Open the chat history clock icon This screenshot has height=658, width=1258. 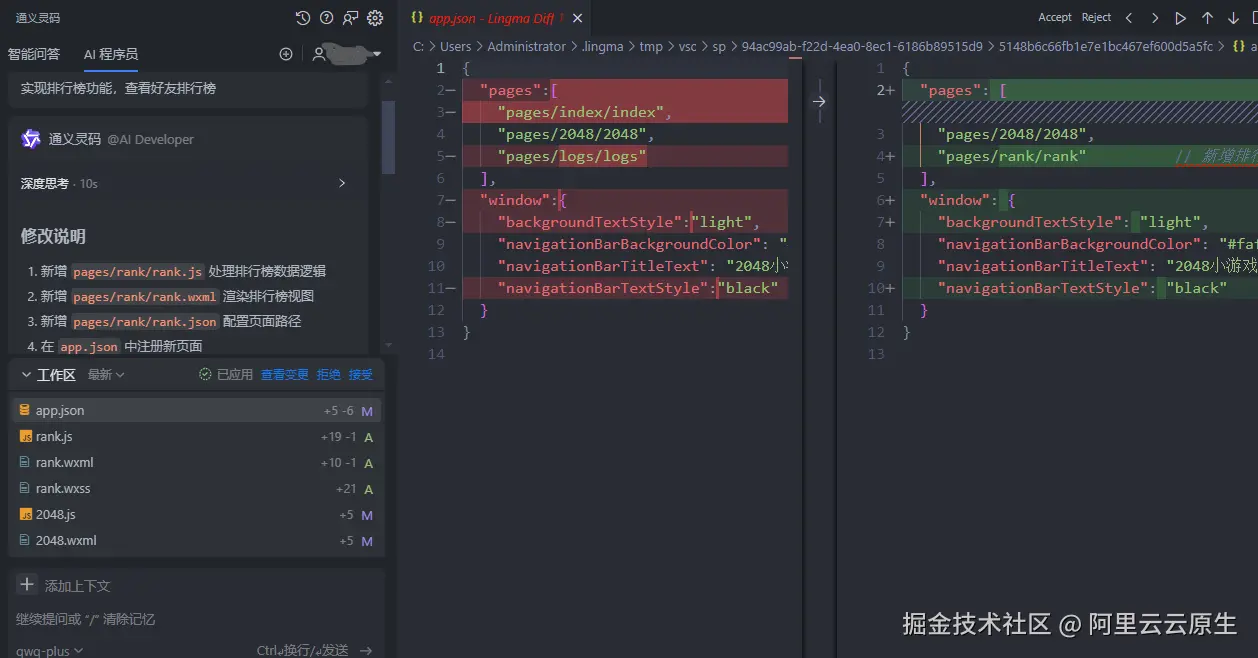[x=303, y=18]
